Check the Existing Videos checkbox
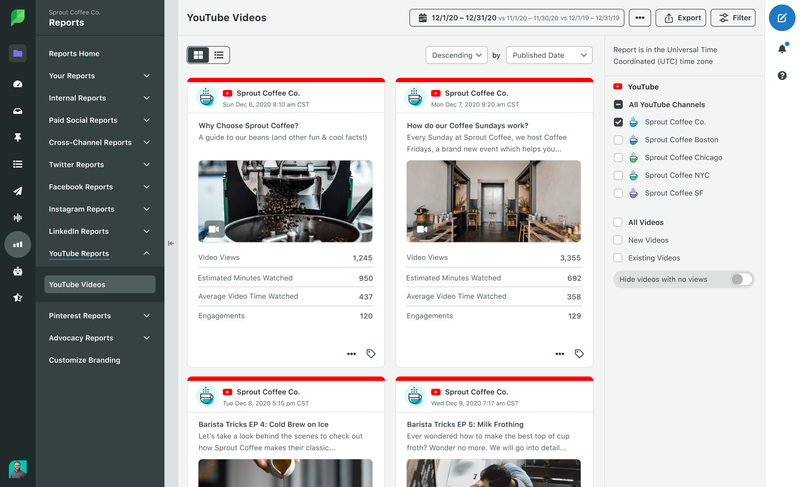This screenshot has width=800, height=487. point(618,258)
